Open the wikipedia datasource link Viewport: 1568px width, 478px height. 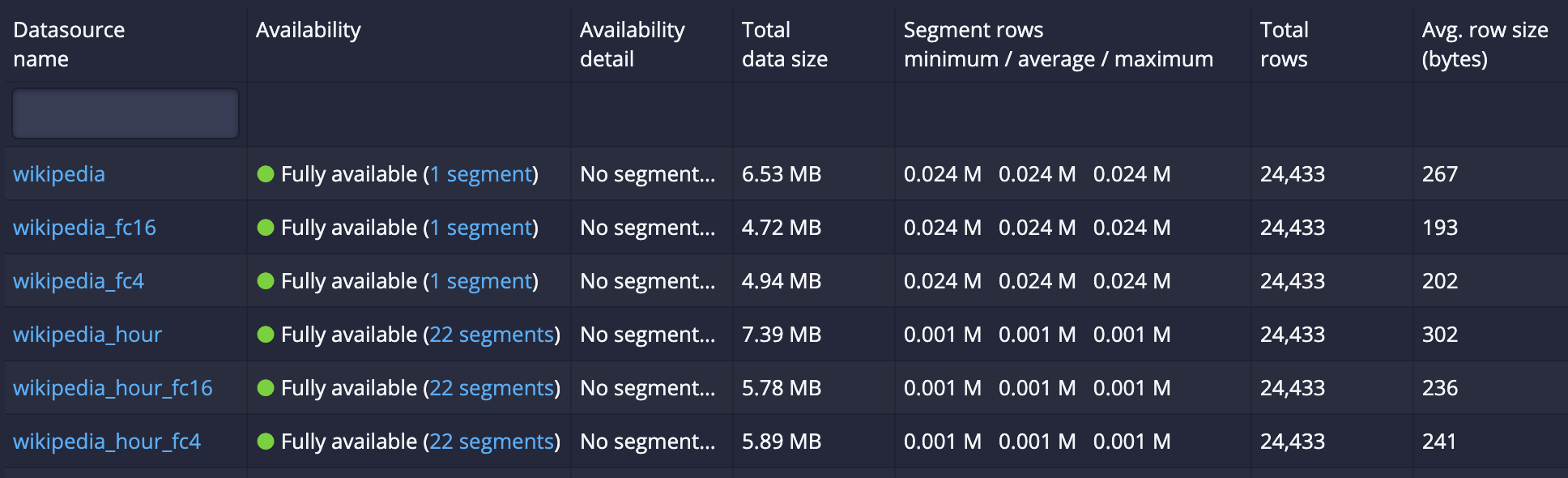click(x=59, y=174)
